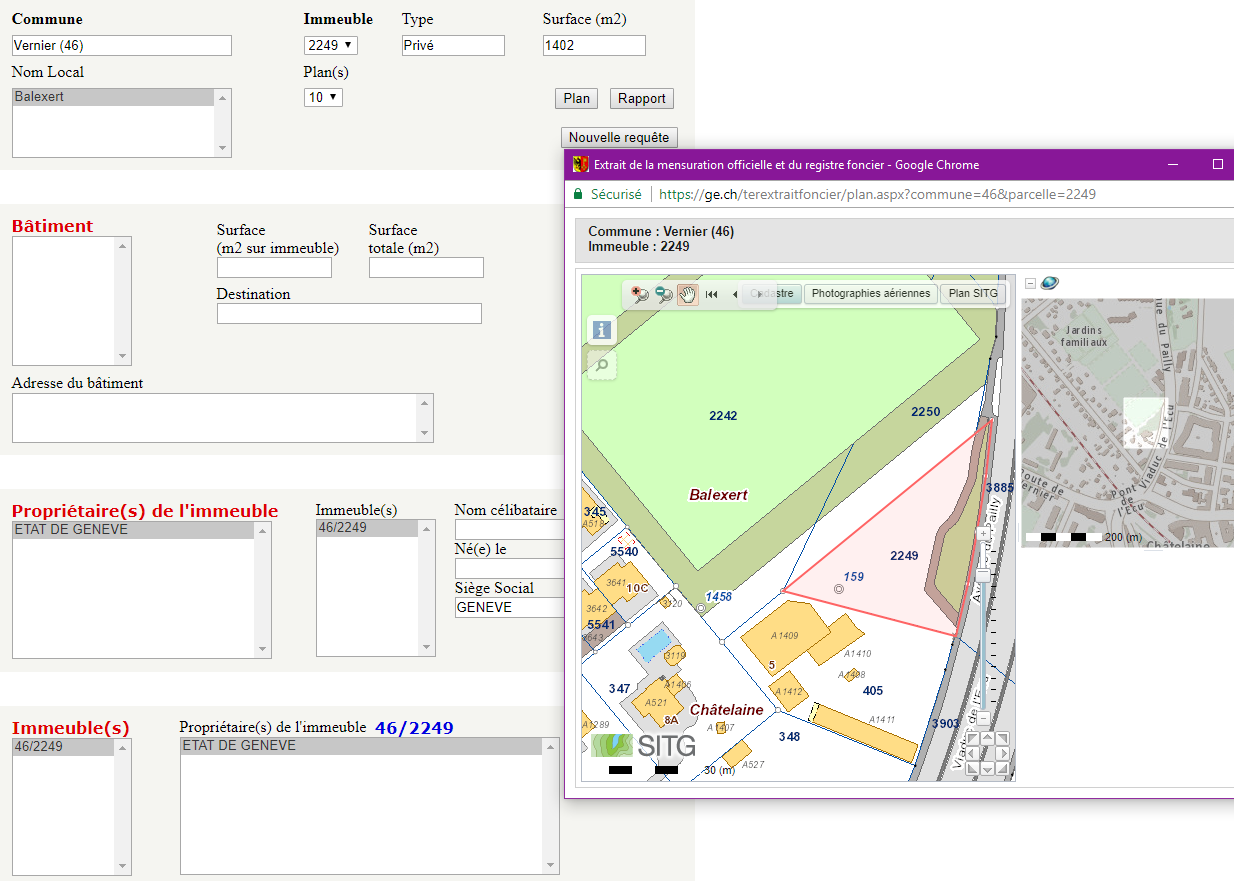Click the map zoom slider handle

click(x=983, y=575)
